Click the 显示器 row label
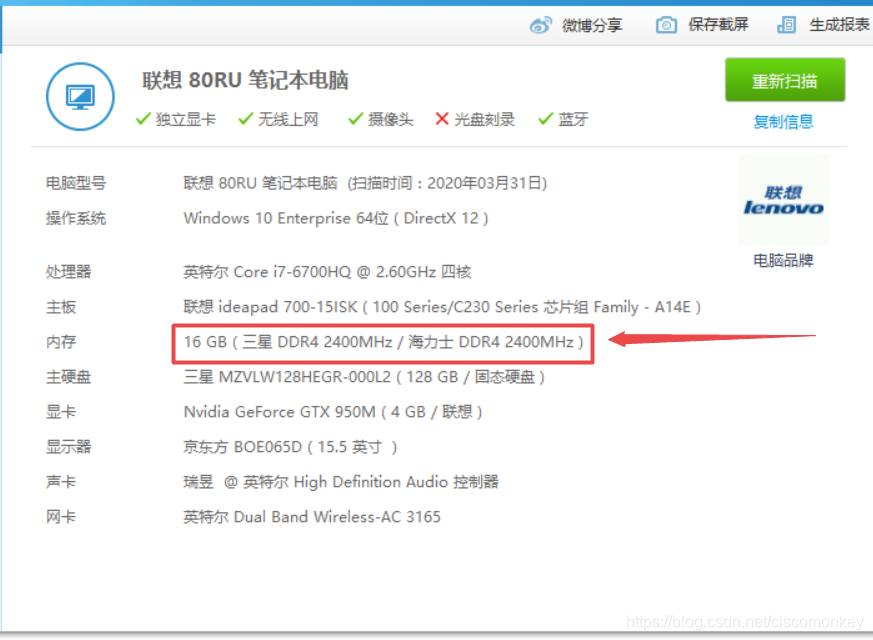Image resolution: width=873 pixels, height=640 pixels. pos(68,447)
